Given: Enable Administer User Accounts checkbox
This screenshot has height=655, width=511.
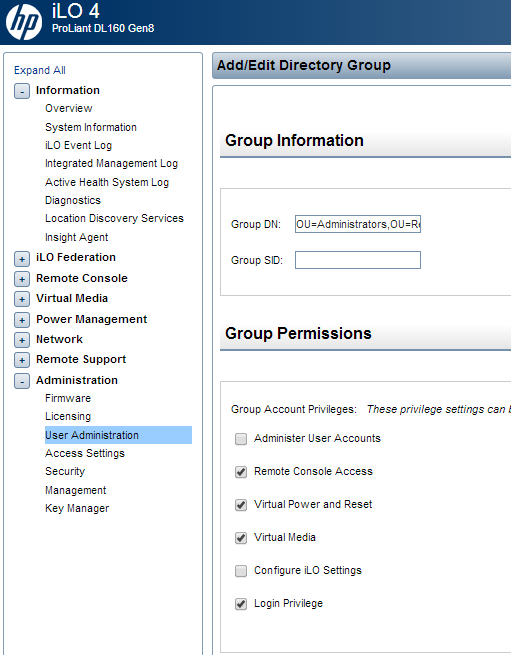Looking at the screenshot, I should pos(241,439).
